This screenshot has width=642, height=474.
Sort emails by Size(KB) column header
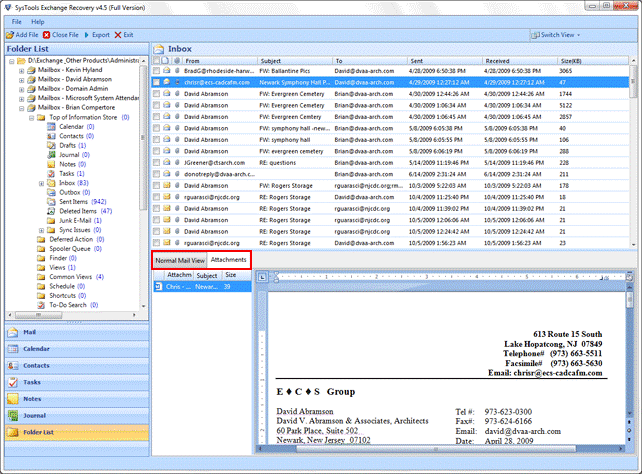coord(593,61)
